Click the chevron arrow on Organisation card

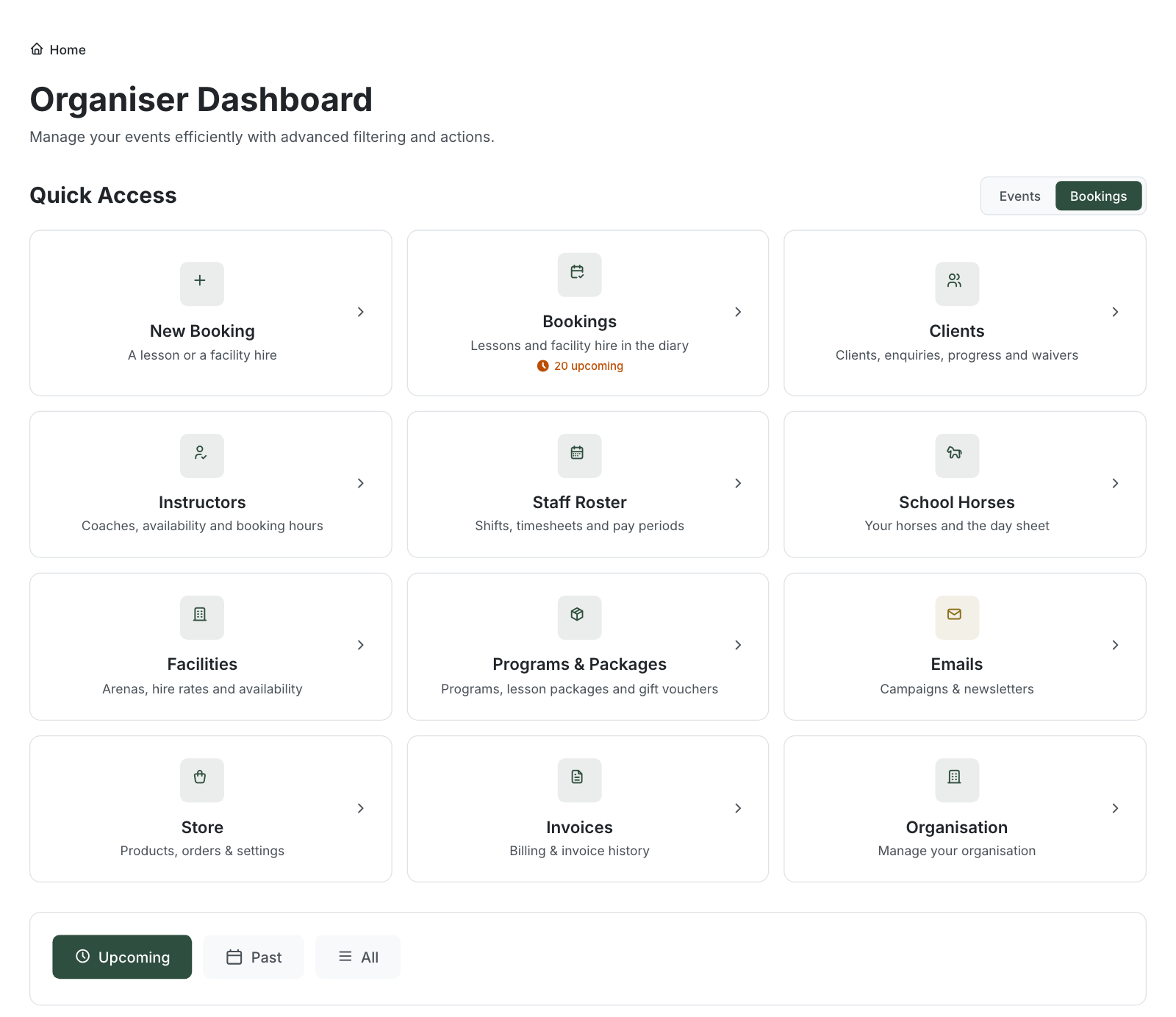coord(1116,808)
